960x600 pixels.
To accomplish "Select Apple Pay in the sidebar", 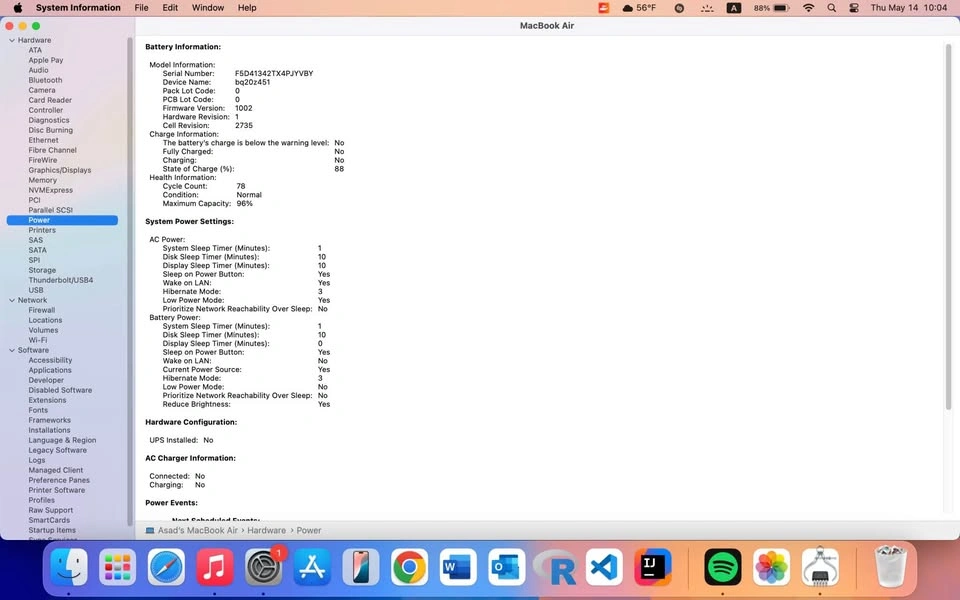I will click(45, 60).
